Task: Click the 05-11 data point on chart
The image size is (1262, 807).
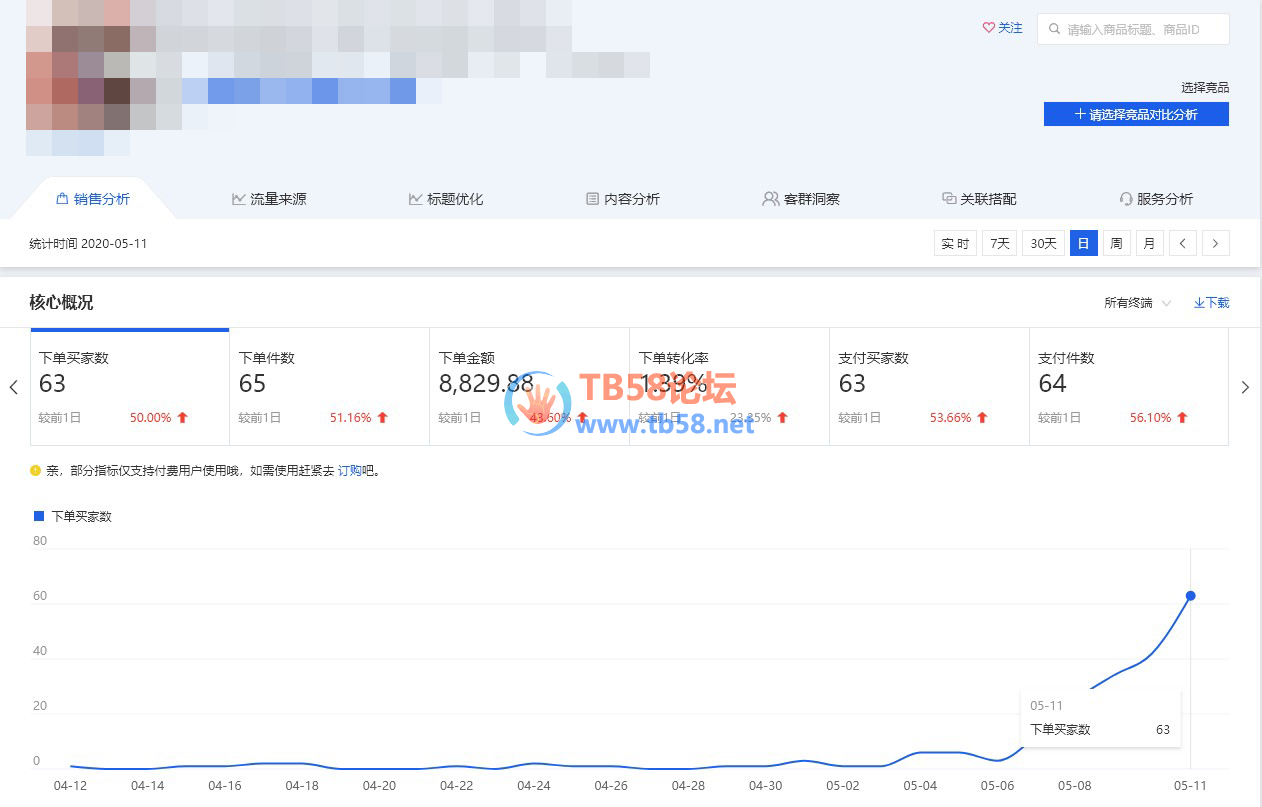Action: (x=1190, y=596)
